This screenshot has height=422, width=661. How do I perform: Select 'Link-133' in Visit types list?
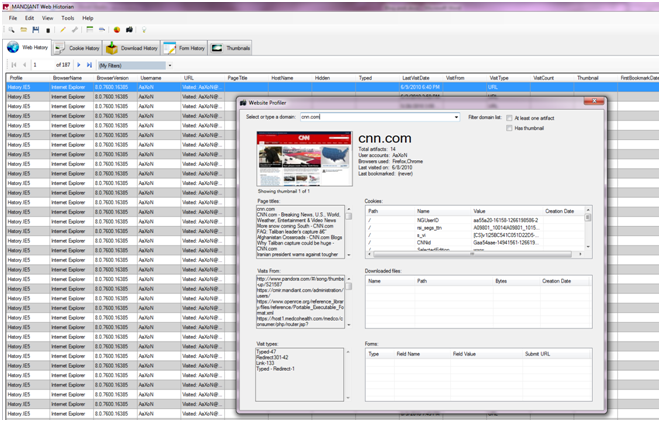click(x=265, y=363)
